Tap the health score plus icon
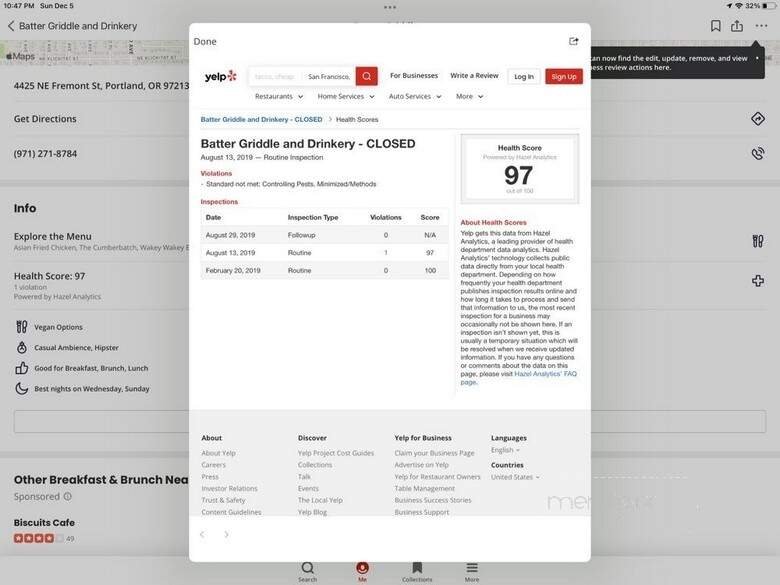The width and height of the screenshot is (780, 585). coord(758,281)
